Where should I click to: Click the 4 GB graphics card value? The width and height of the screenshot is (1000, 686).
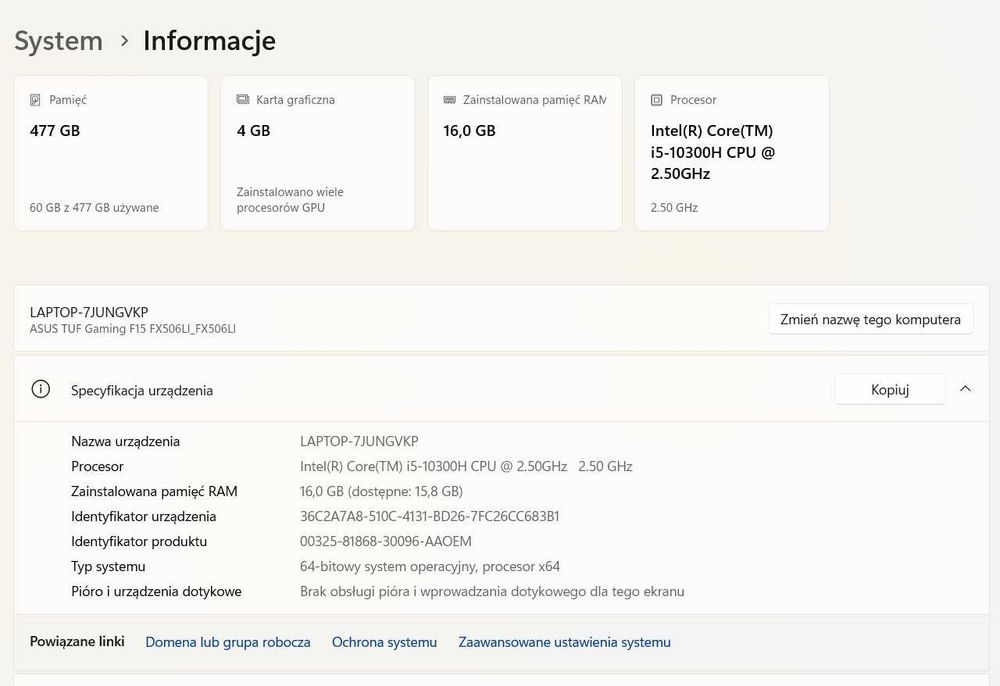click(254, 130)
